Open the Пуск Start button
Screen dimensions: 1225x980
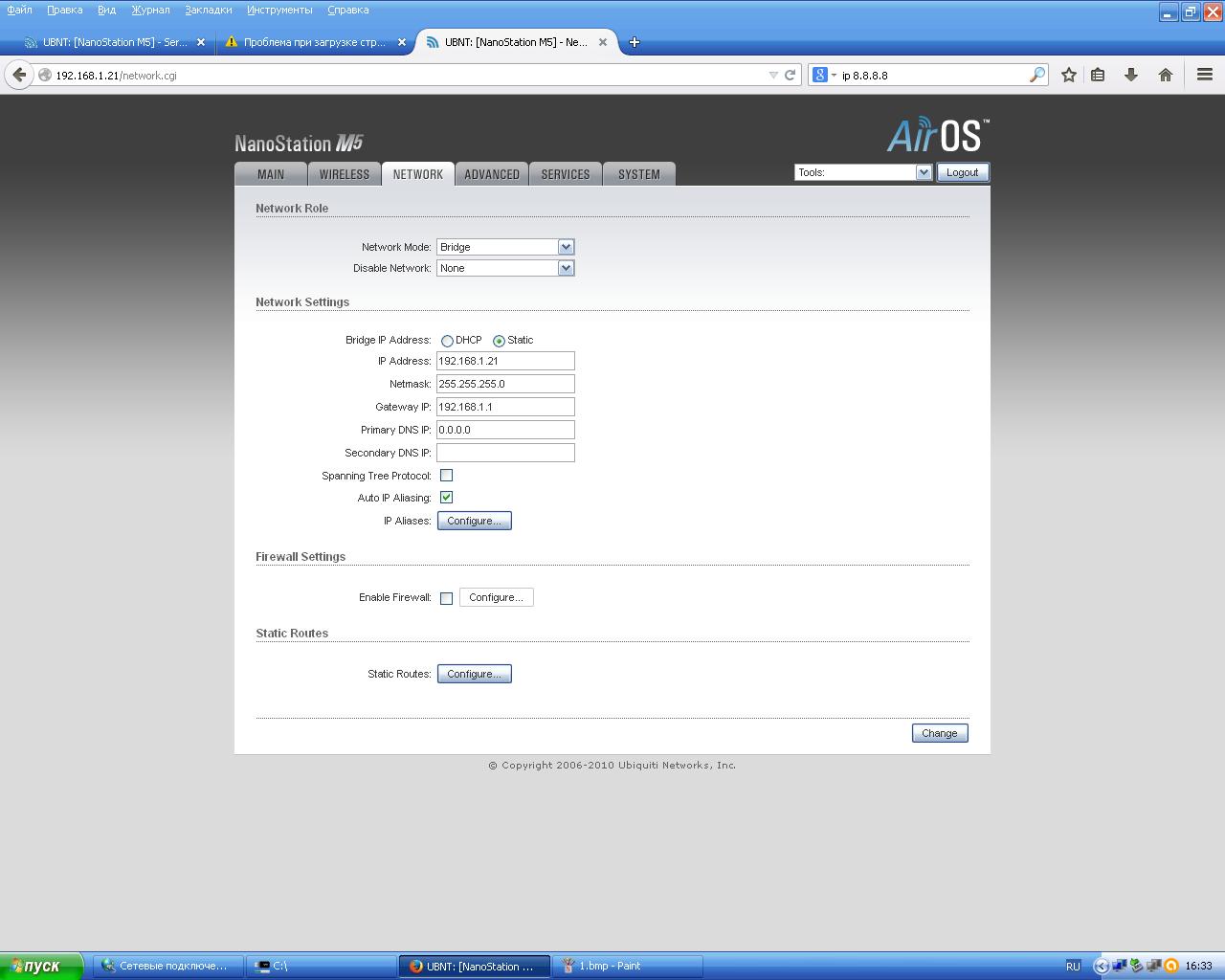click(41, 966)
